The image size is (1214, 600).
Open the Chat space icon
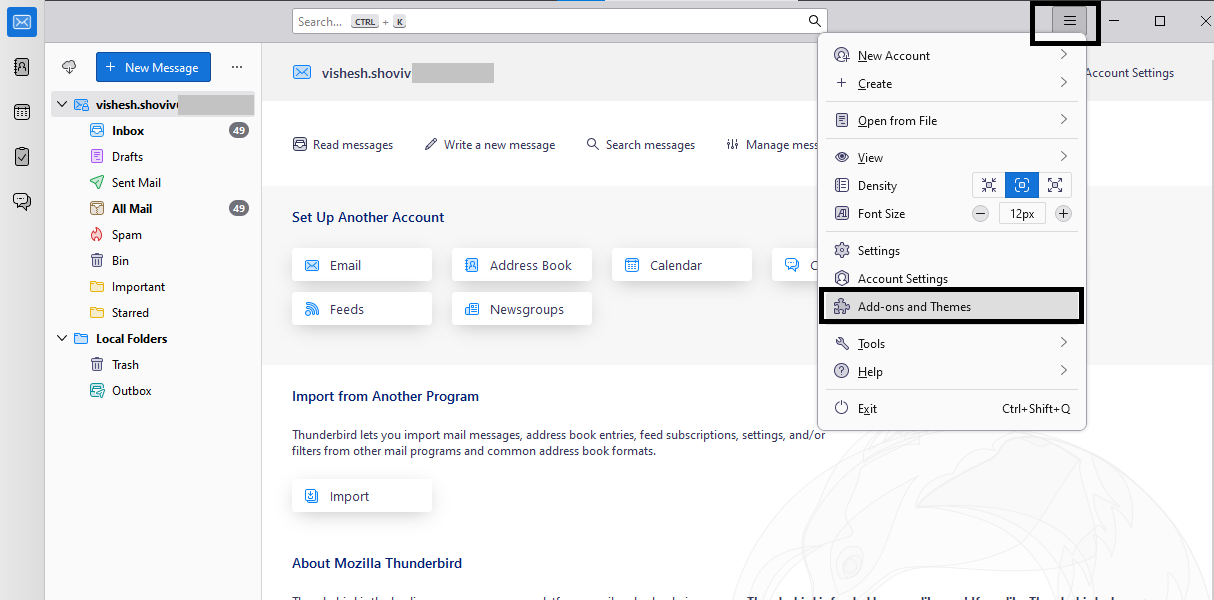(22, 201)
